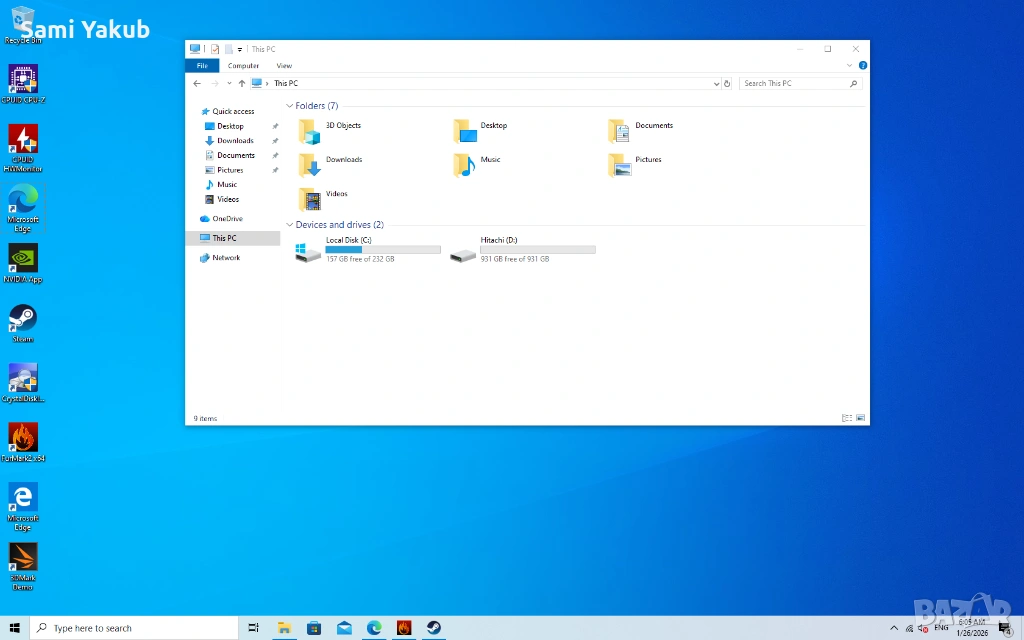
Task: Open Steam from the taskbar
Action: pyautogui.click(x=434, y=628)
